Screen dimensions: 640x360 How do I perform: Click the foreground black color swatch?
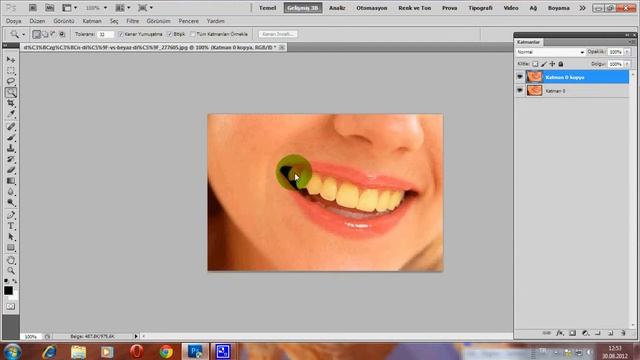[8, 291]
